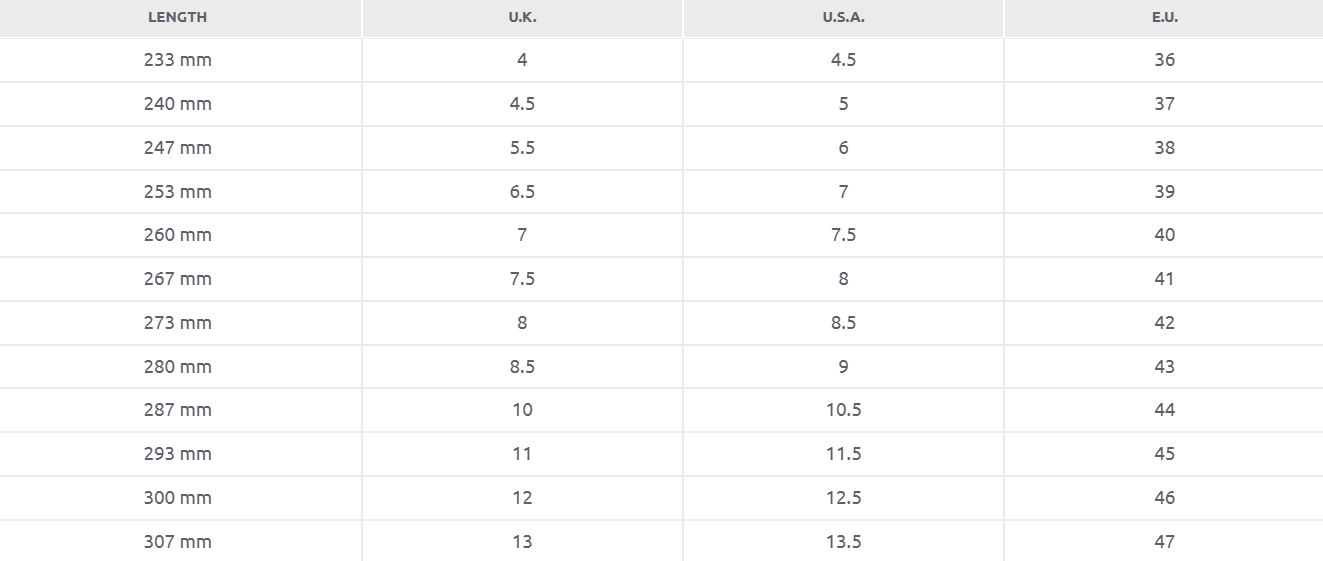Viewport: 1323px width, 561px height.
Task: Pick the 280 mm length cell
Action: coord(178,367)
